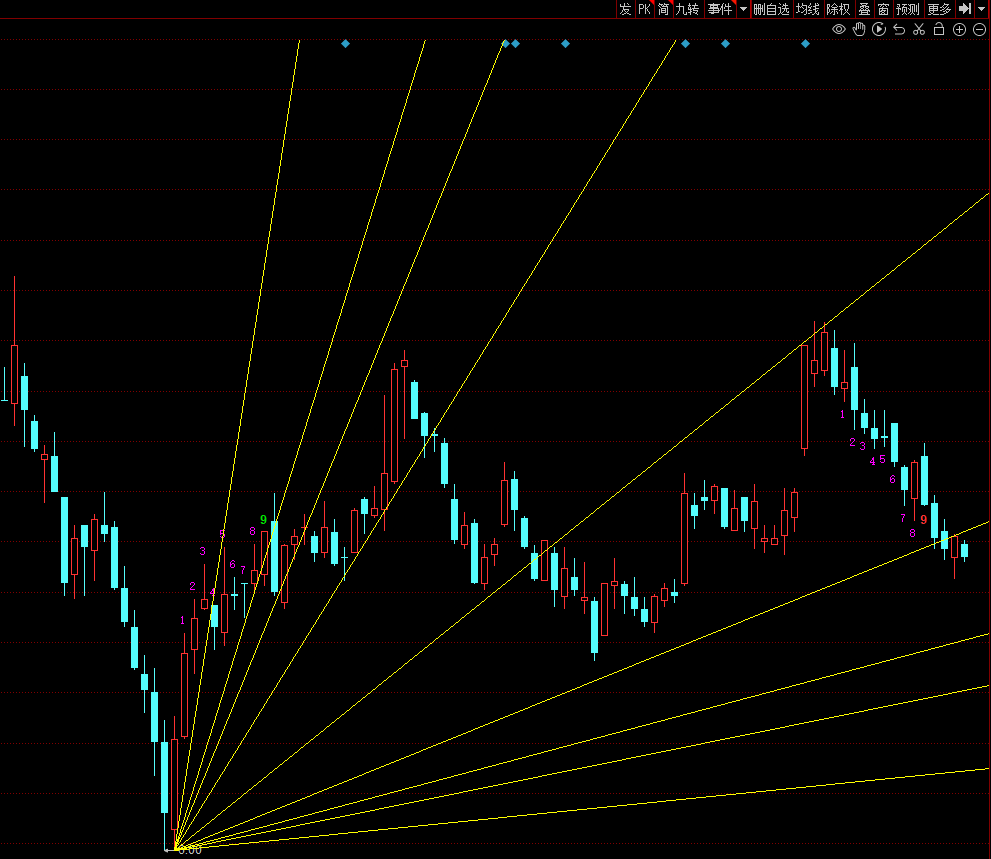The height and width of the screenshot is (859, 991).
Task: Start the chart replay play button
Action: 879,29
